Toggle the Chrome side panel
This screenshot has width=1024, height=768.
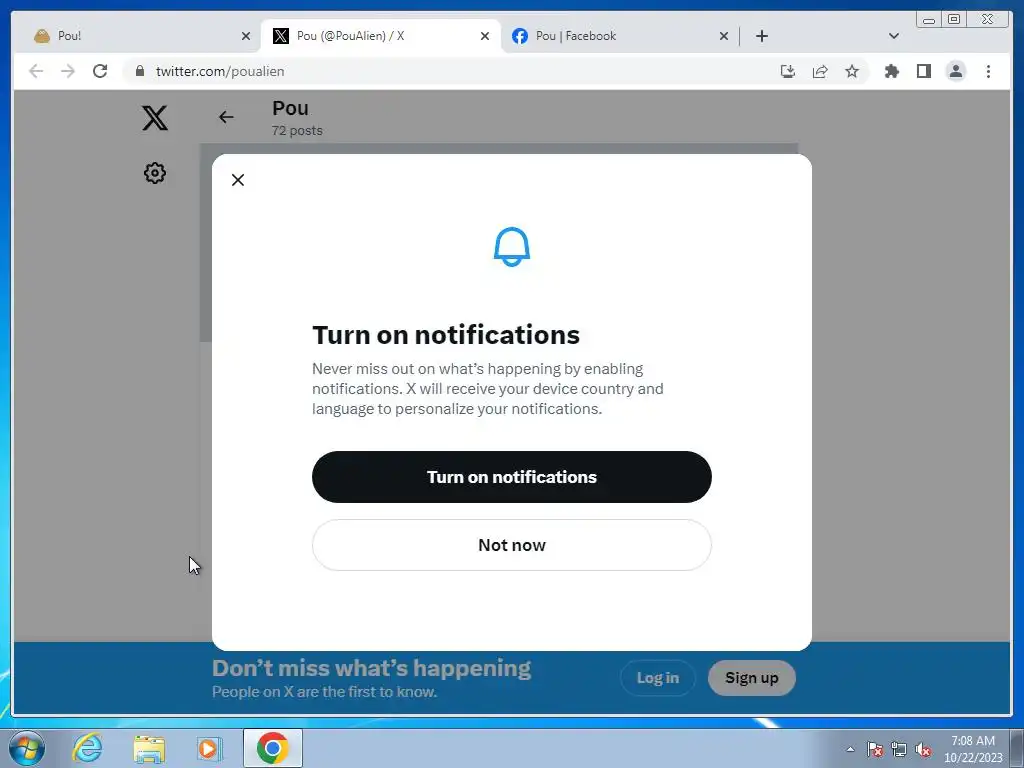(x=923, y=71)
